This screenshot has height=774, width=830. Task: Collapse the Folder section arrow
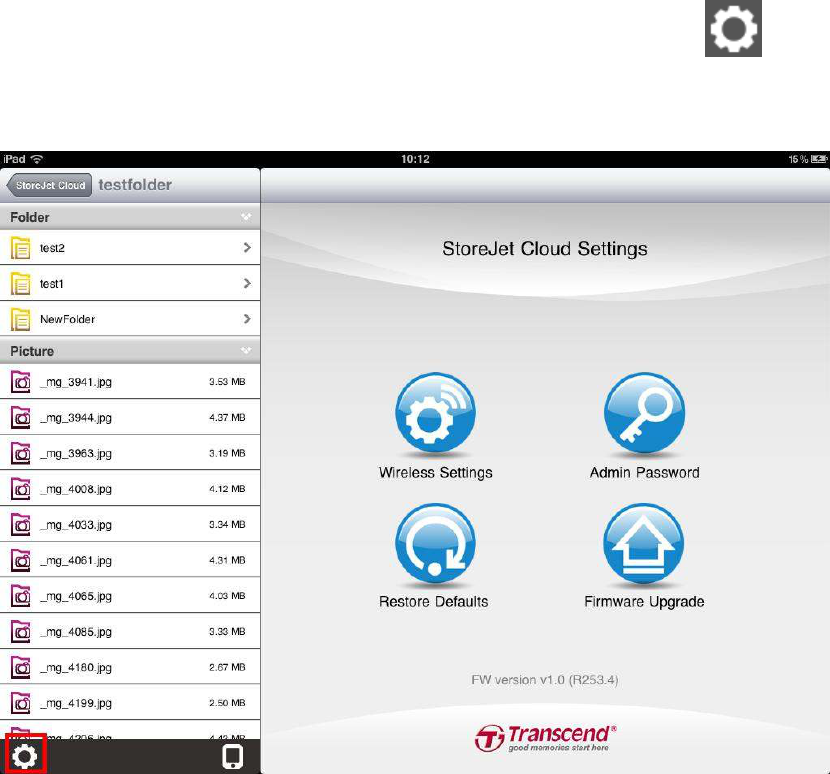coord(246,217)
